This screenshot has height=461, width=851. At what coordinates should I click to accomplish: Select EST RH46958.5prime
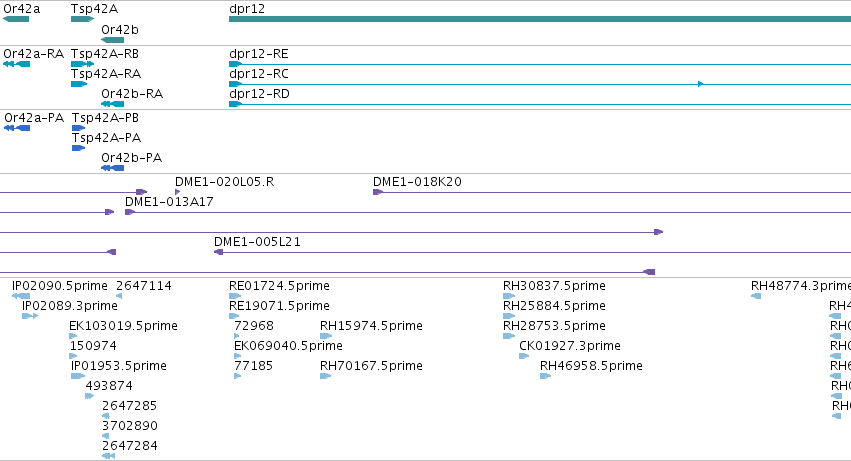pyautogui.click(x=546, y=376)
